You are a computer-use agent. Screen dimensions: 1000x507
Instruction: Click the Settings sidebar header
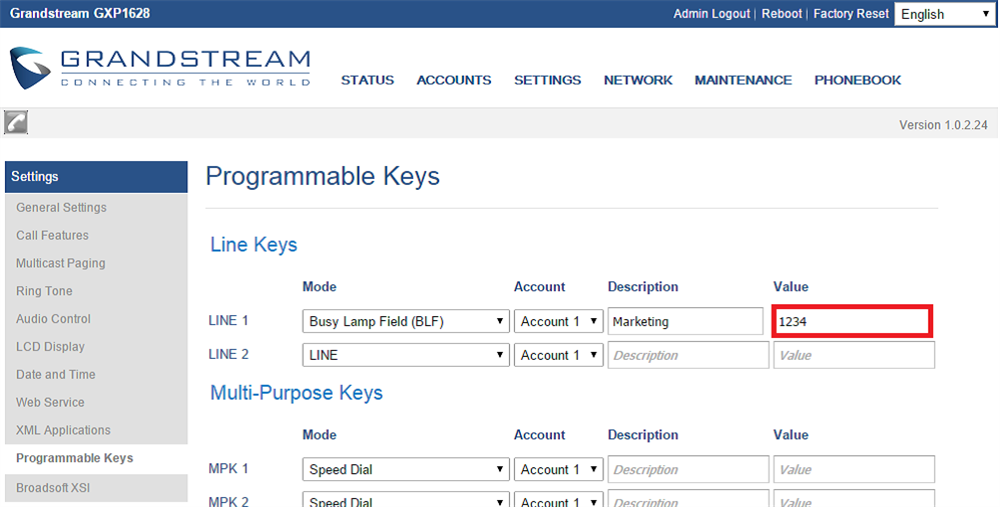click(x=96, y=177)
